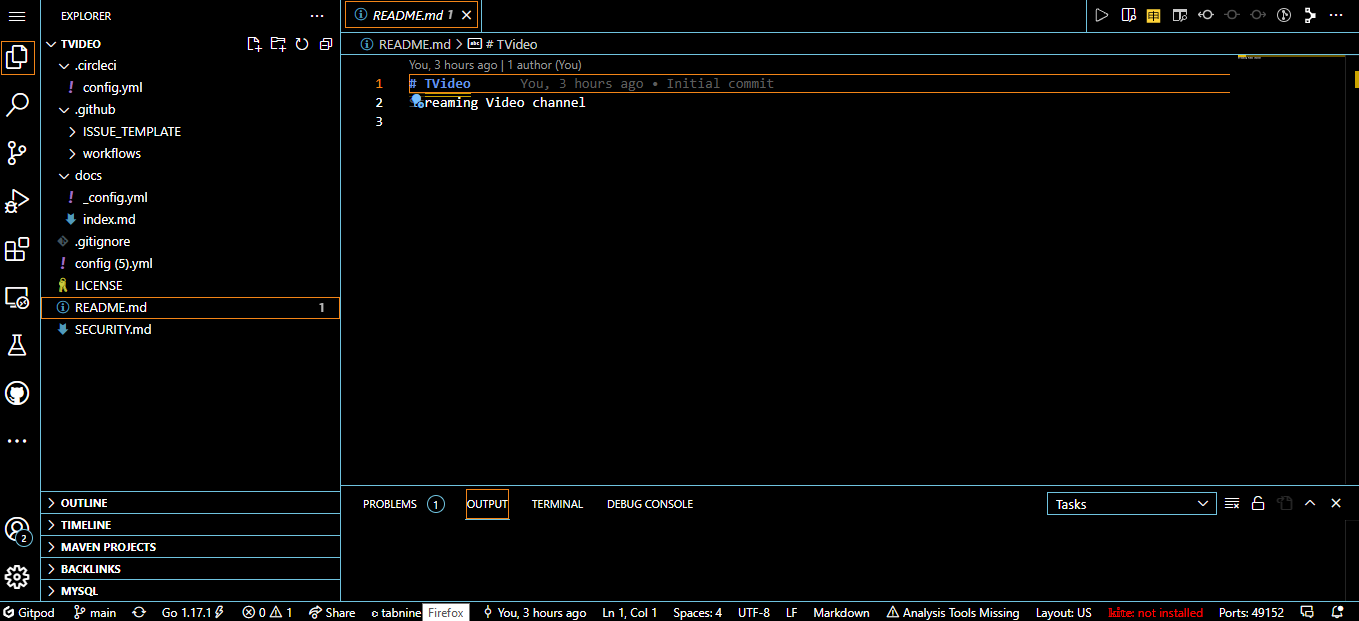The width and height of the screenshot is (1359, 621).
Task: Click the editor minimap scrollbar marker
Action: [1357, 79]
